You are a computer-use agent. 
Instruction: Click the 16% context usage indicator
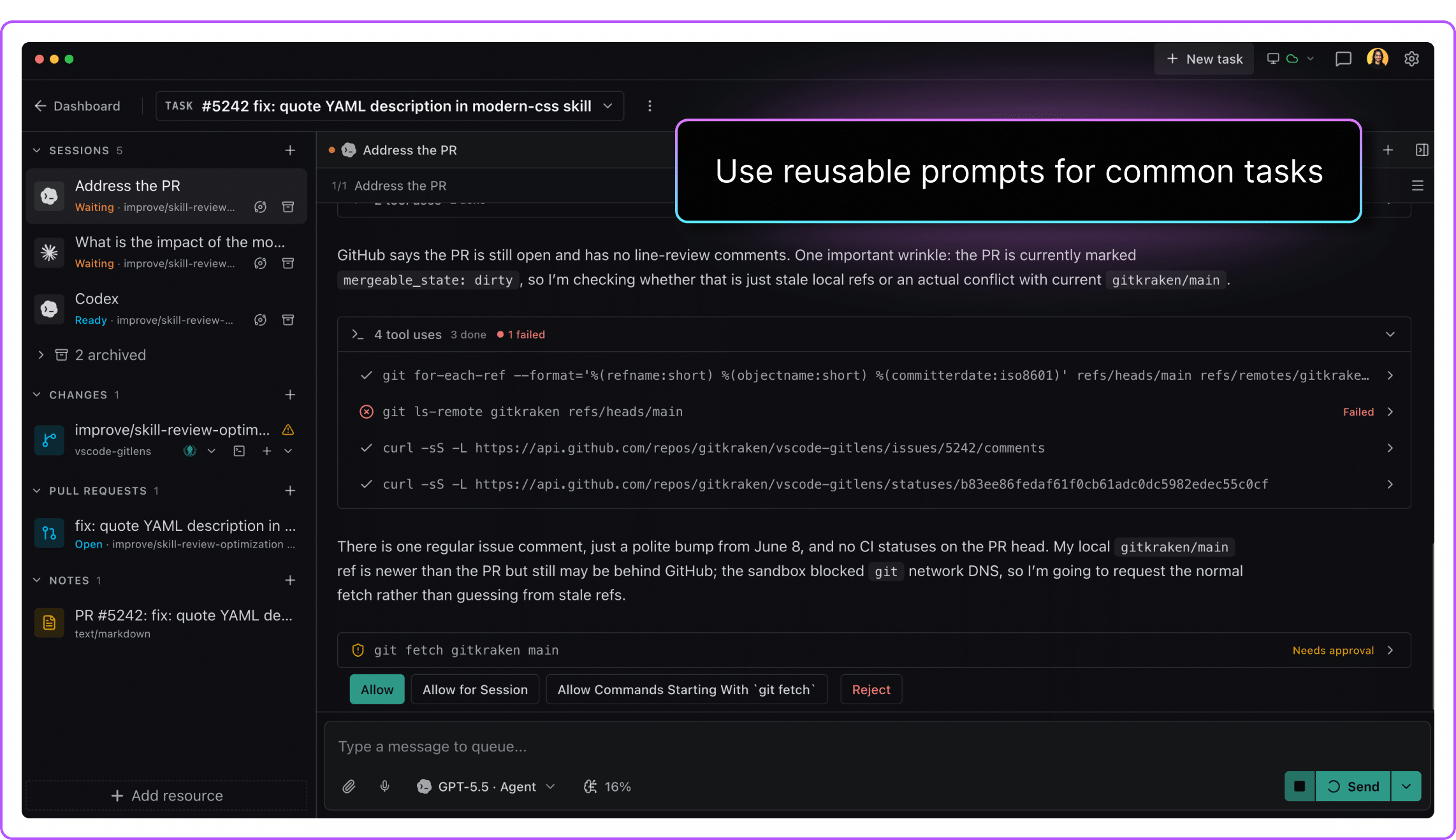coord(608,787)
